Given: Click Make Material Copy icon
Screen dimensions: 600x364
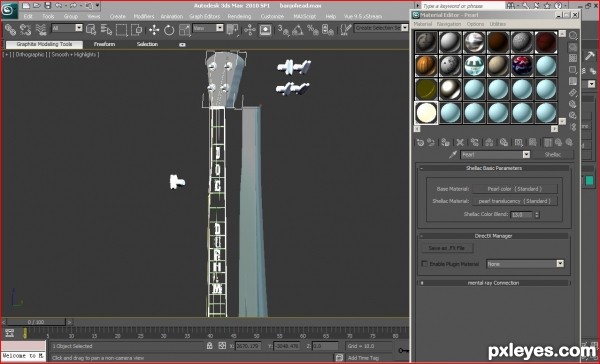Looking at the screenshot, I should click(x=474, y=143).
